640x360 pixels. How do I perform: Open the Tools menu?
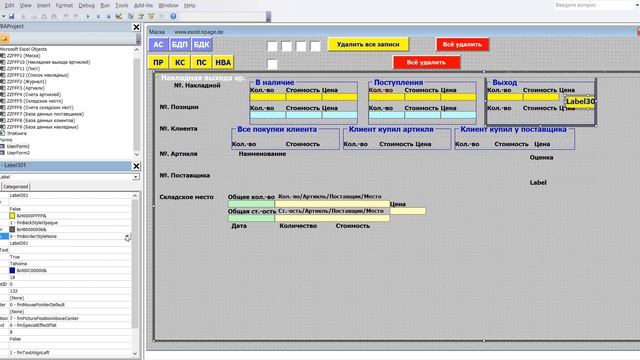(x=122, y=5)
